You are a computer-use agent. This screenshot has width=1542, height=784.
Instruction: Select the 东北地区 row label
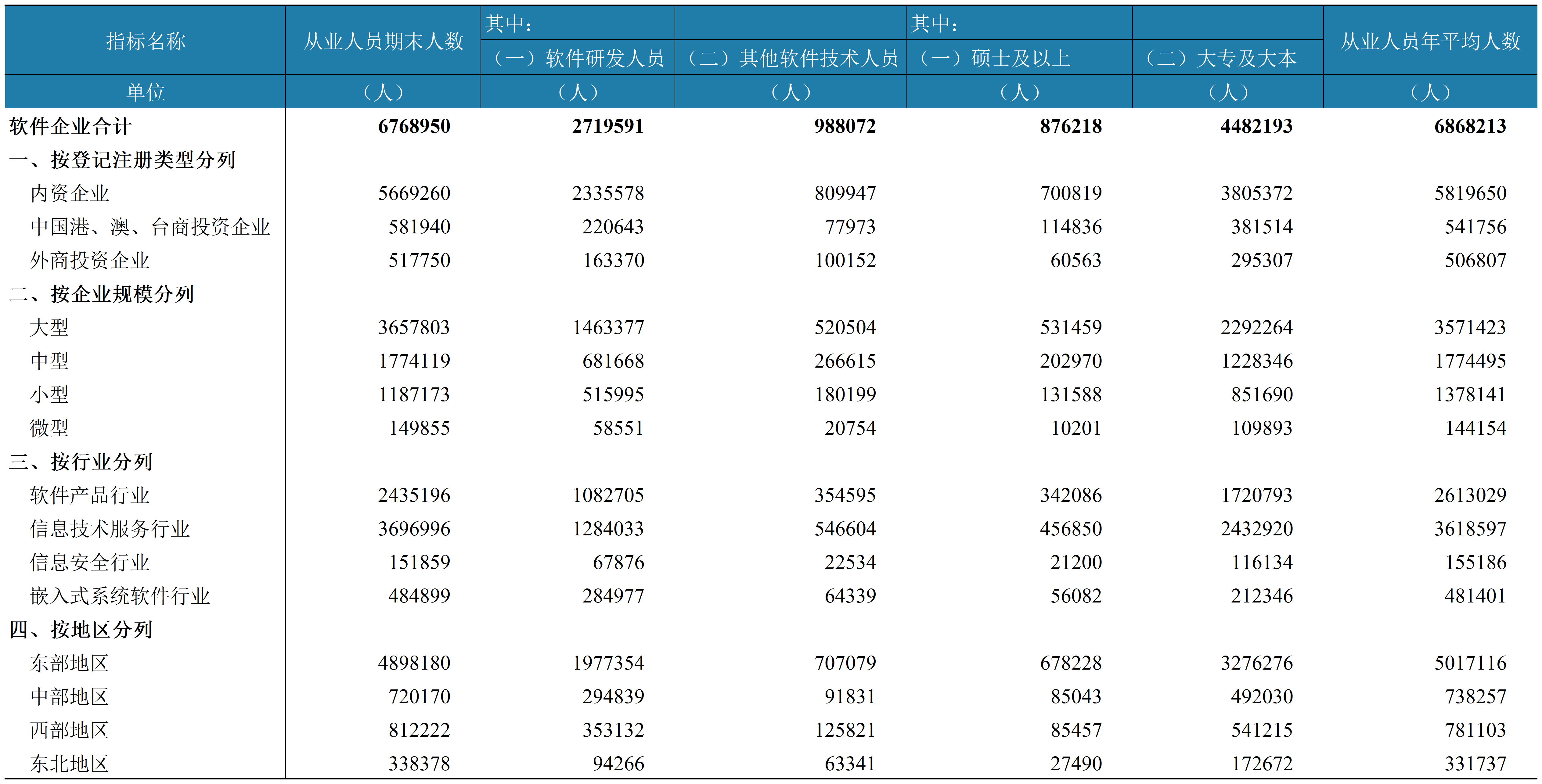[x=70, y=763]
